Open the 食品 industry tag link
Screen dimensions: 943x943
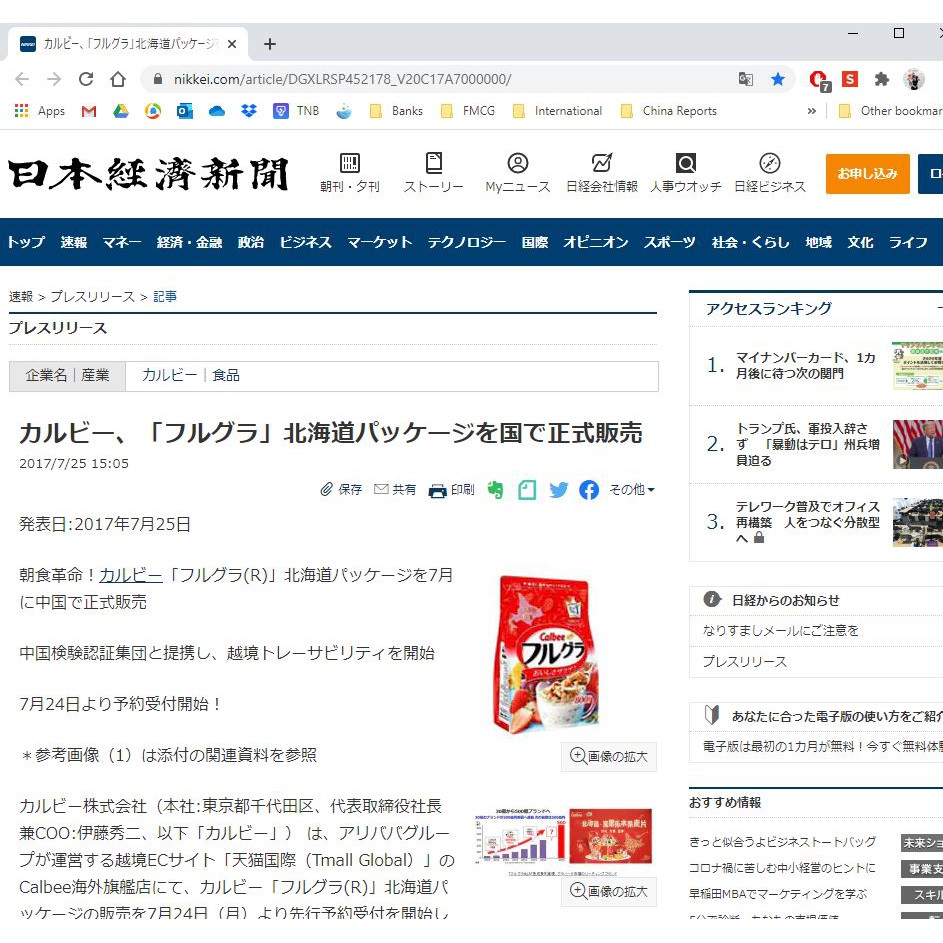(226, 375)
